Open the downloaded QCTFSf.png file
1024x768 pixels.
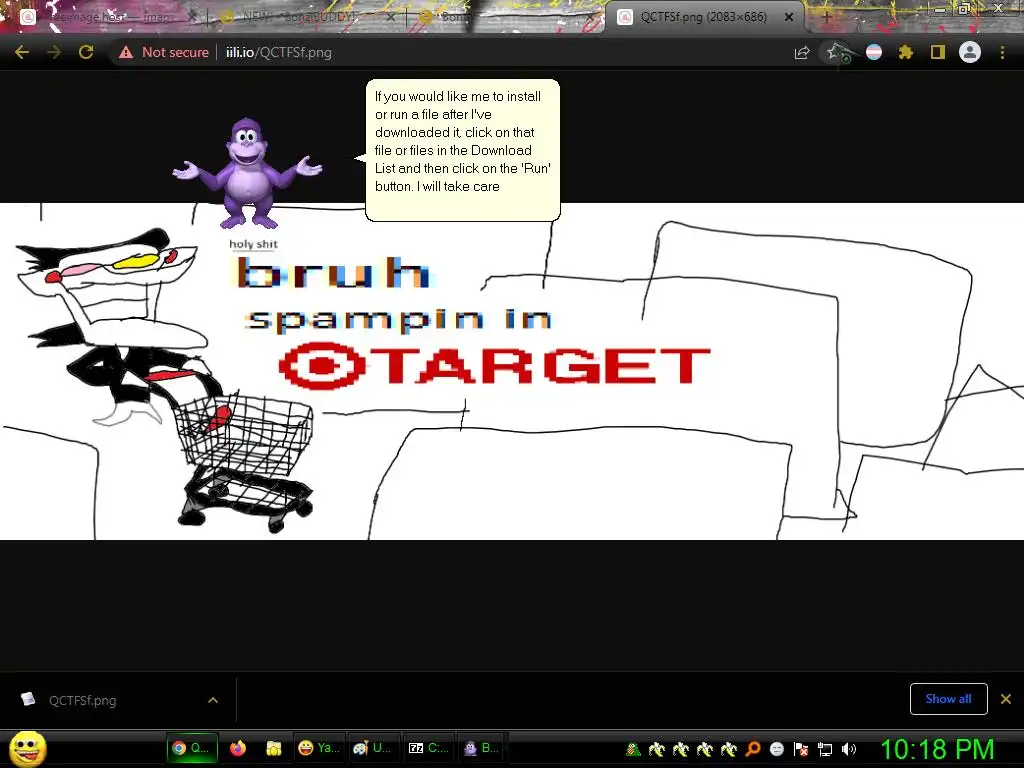(x=82, y=700)
